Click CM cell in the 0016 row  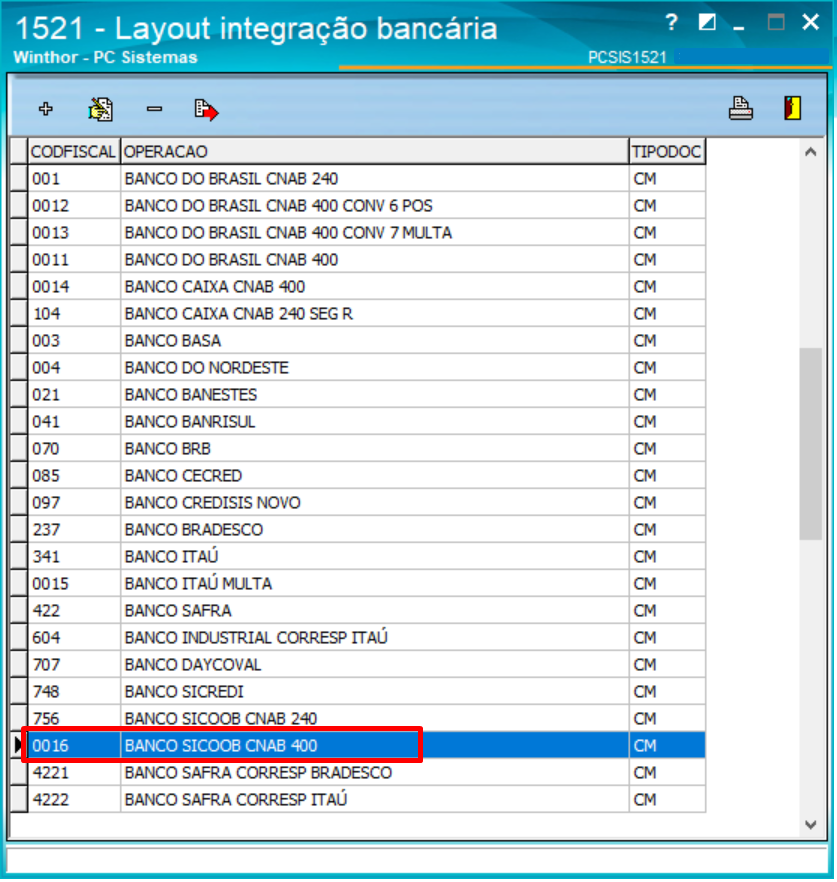pyautogui.click(x=667, y=745)
